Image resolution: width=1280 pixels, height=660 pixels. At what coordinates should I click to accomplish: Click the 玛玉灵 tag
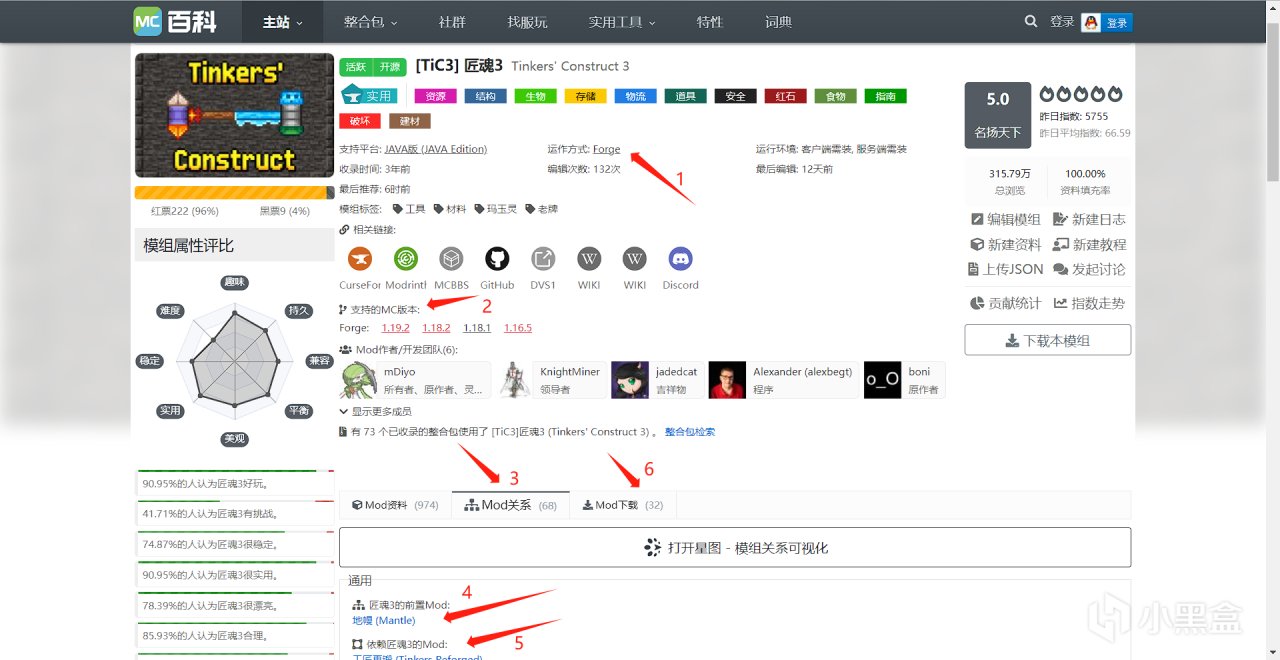point(496,209)
